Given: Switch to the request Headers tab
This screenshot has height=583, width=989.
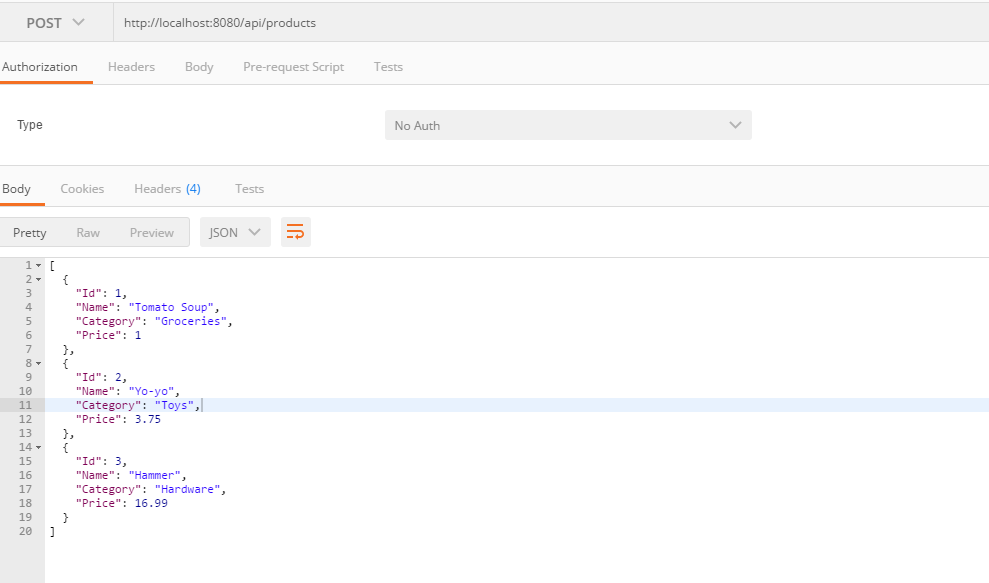Looking at the screenshot, I should 131,66.
